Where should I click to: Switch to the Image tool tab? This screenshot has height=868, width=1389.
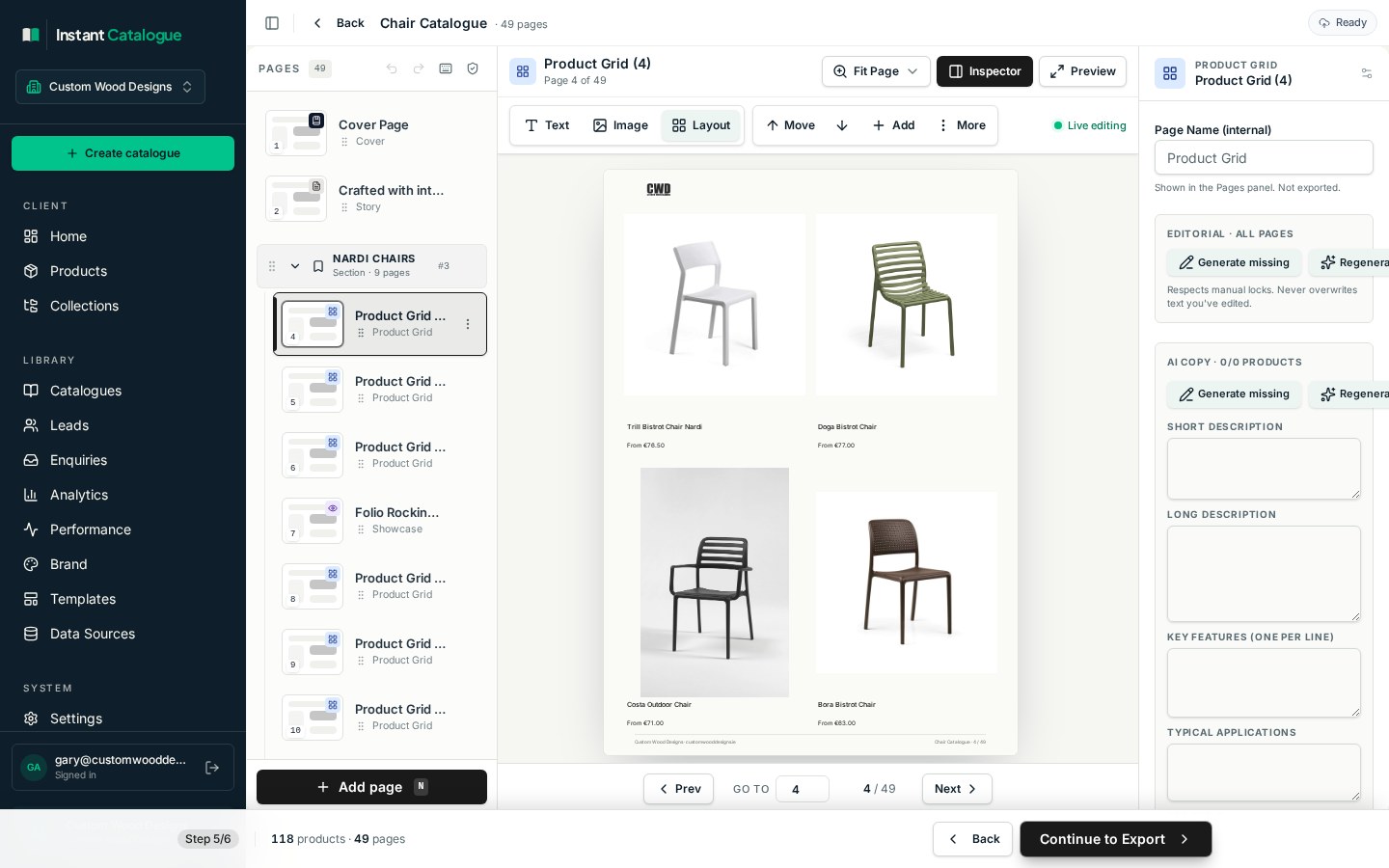tap(620, 125)
